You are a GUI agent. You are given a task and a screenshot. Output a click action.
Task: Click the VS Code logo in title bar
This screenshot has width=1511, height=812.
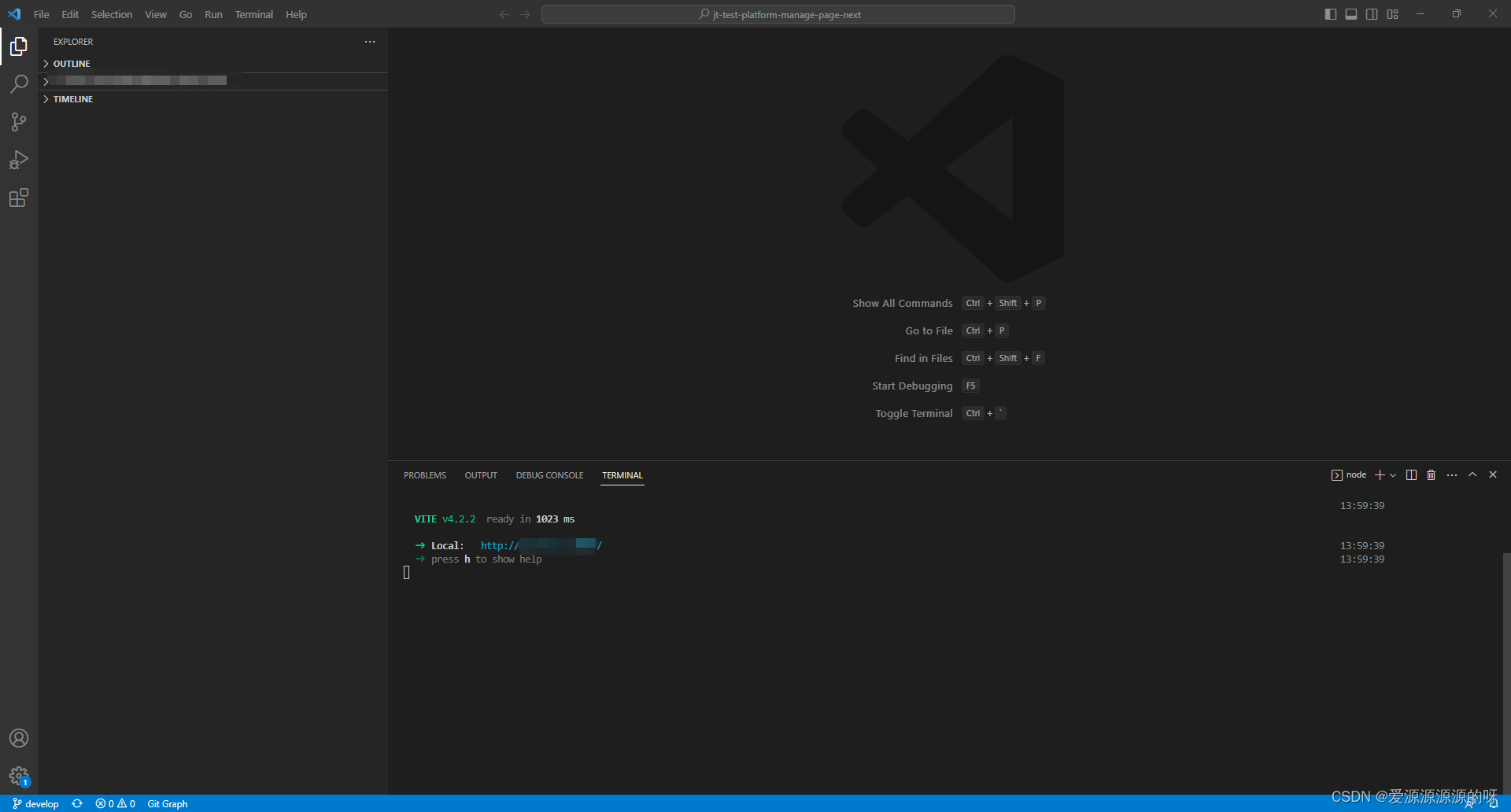pos(14,14)
